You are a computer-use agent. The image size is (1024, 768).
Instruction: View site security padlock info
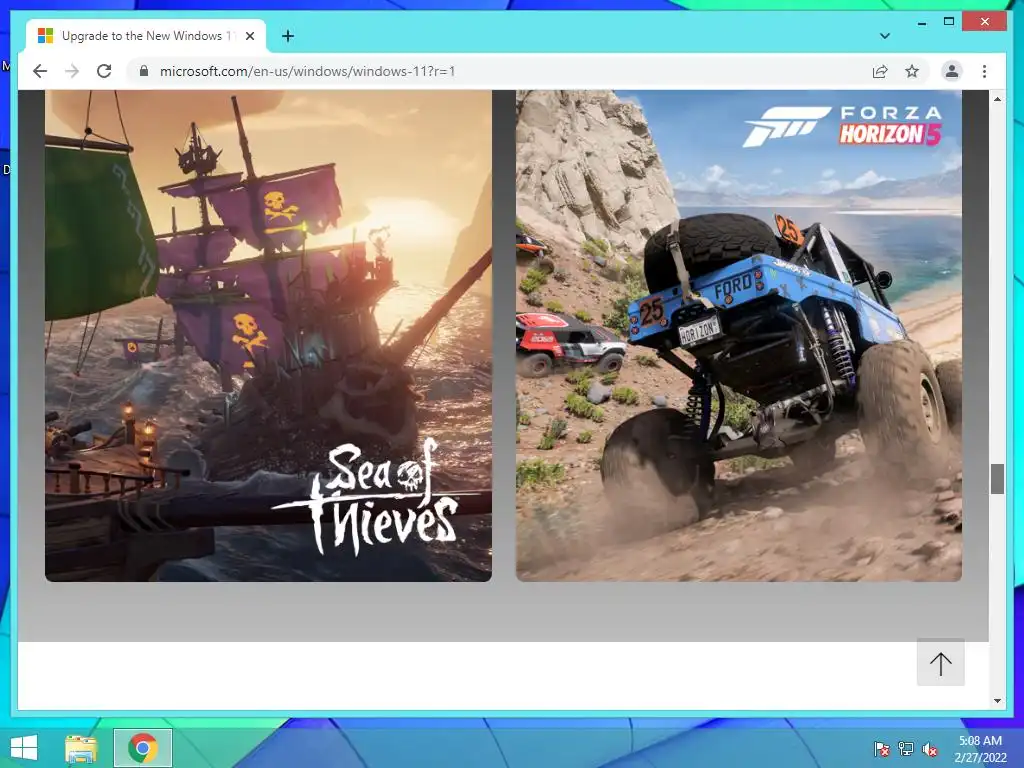(x=144, y=71)
